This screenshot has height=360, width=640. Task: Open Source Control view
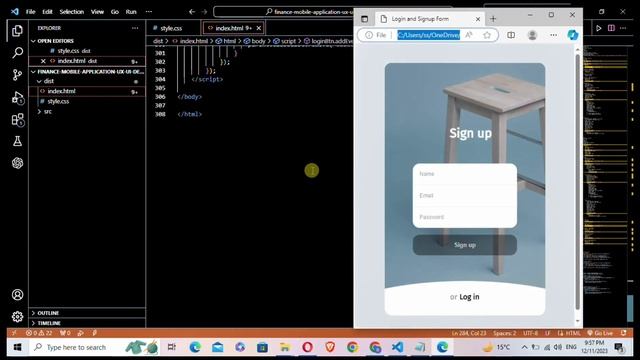pos(17,75)
